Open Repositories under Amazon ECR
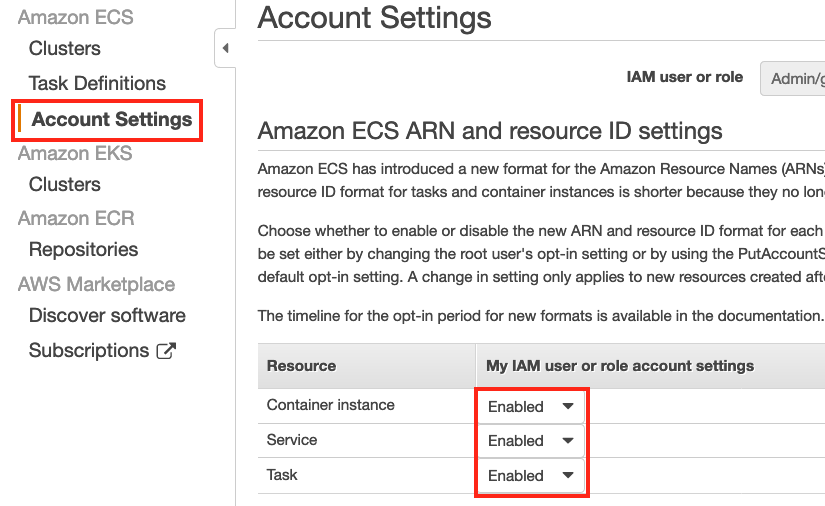The image size is (825, 506). [84, 249]
